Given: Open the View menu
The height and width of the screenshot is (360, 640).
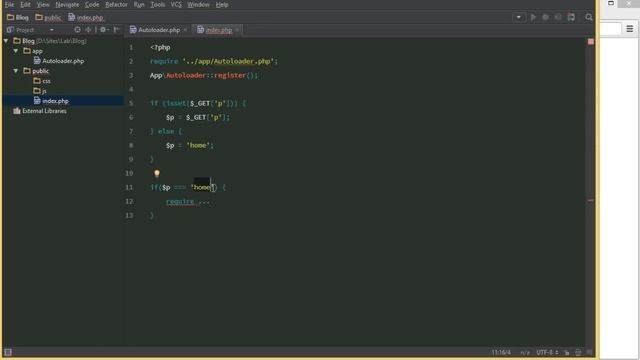Looking at the screenshot, I should (43, 4).
